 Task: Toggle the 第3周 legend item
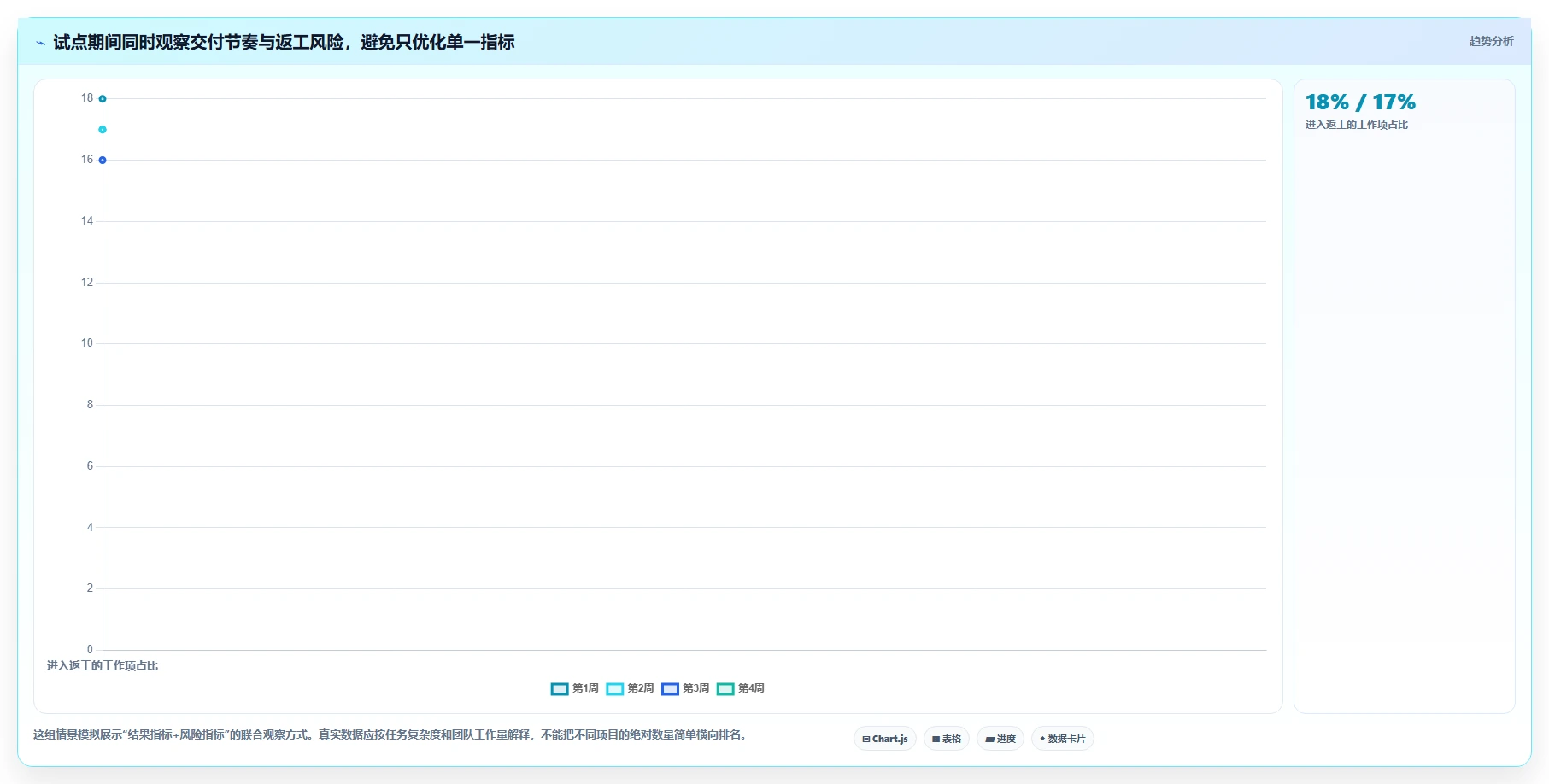pyautogui.click(x=686, y=688)
